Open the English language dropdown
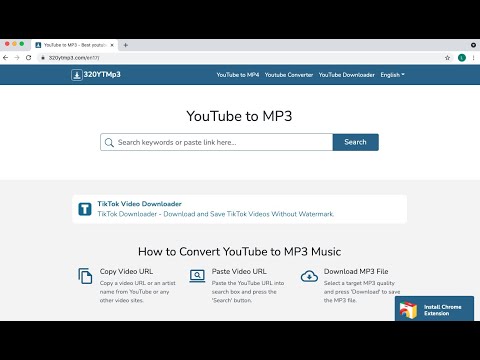The width and height of the screenshot is (480, 360). pyautogui.click(x=392, y=75)
